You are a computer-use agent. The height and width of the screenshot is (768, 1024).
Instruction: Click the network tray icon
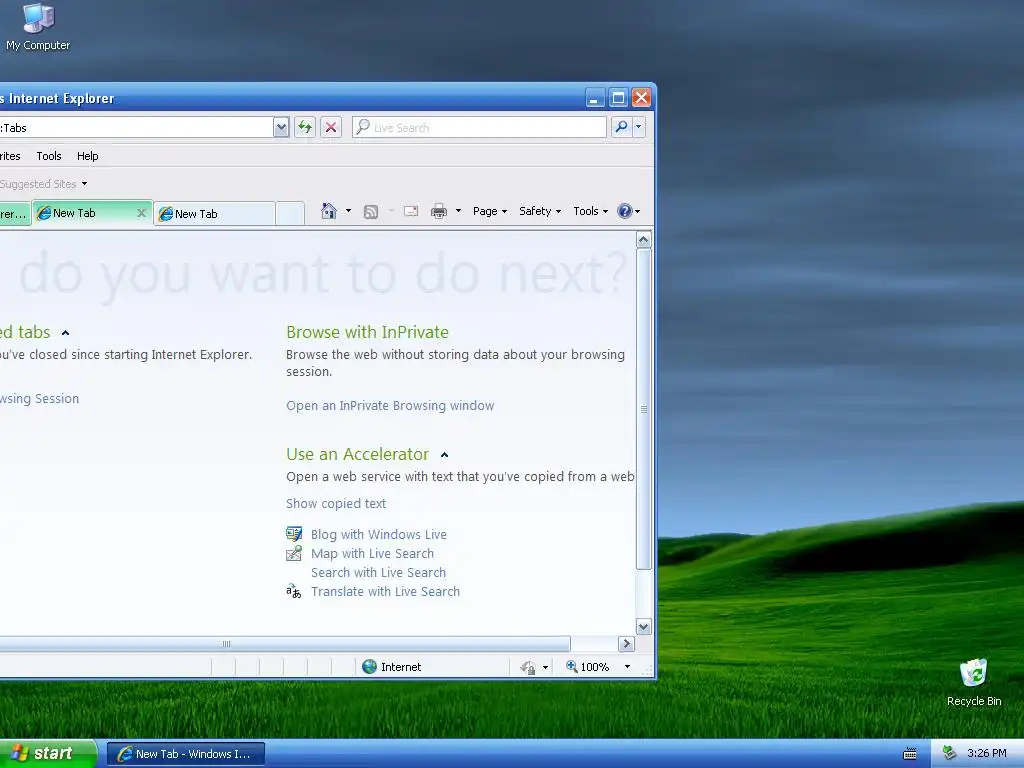[x=949, y=753]
